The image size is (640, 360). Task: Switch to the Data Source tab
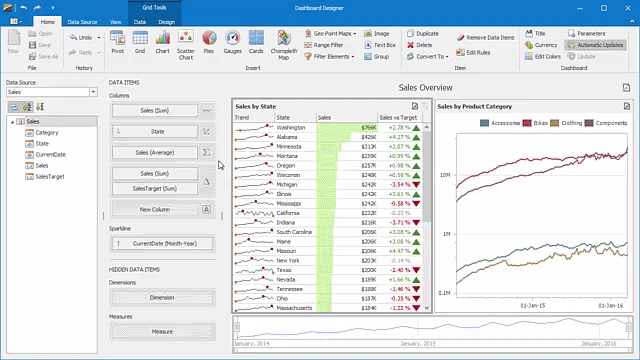click(82, 22)
